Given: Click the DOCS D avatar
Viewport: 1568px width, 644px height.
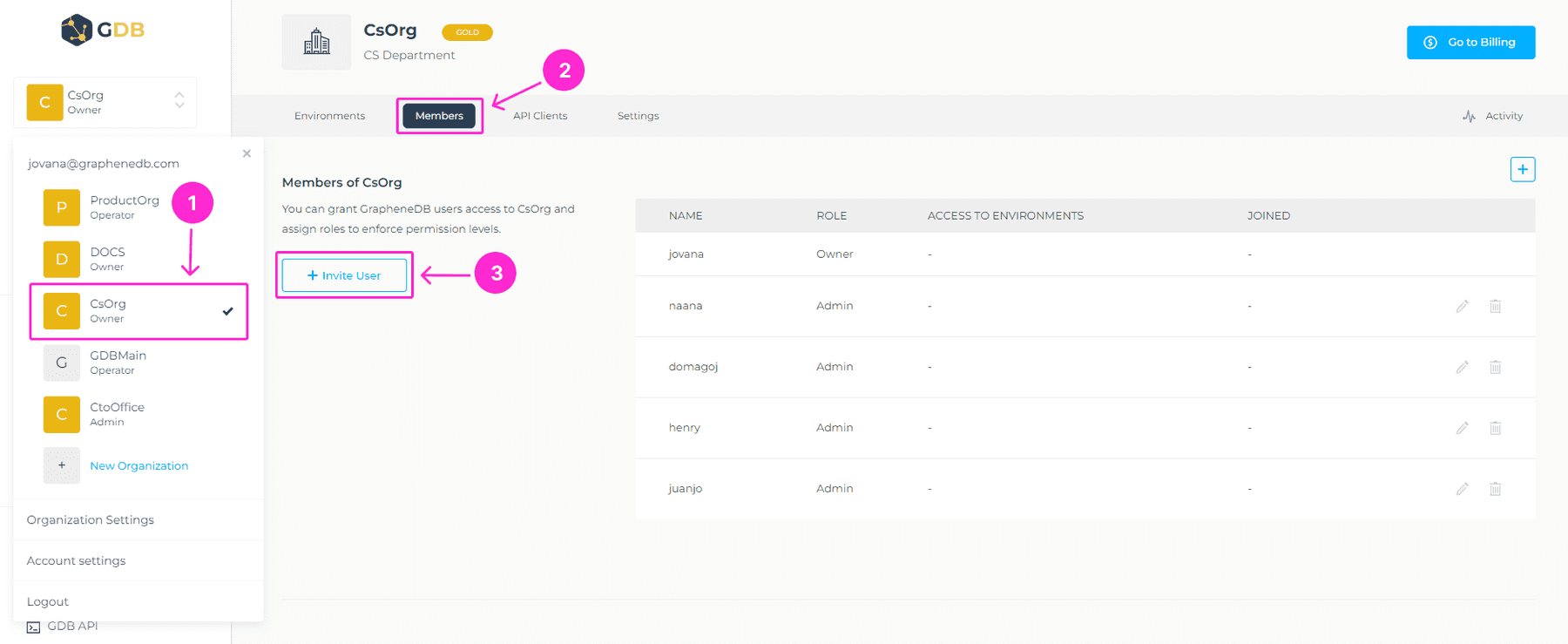Looking at the screenshot, I should pos(62,259).
